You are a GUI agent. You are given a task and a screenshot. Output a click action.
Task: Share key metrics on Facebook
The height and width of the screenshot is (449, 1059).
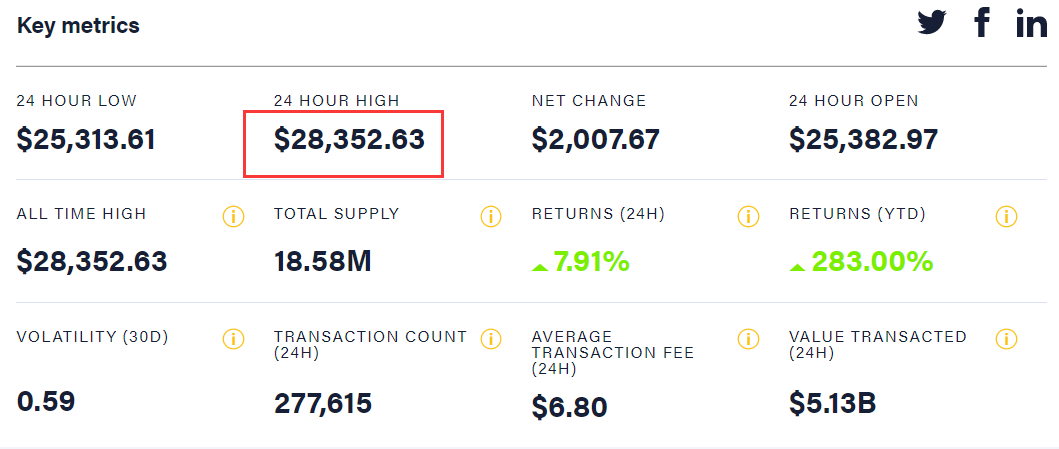pyautogui.click(x=982, y=23)
